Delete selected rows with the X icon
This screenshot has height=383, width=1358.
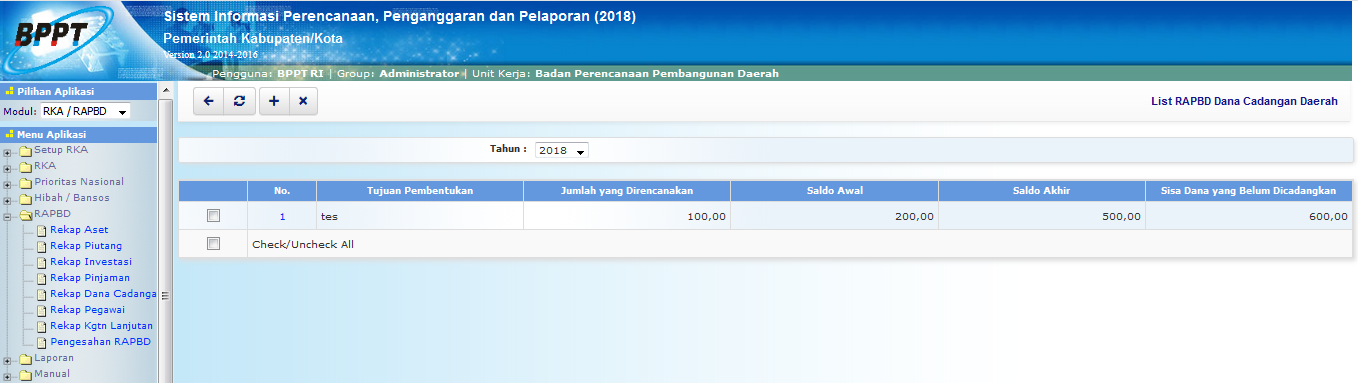pos(303,101)
